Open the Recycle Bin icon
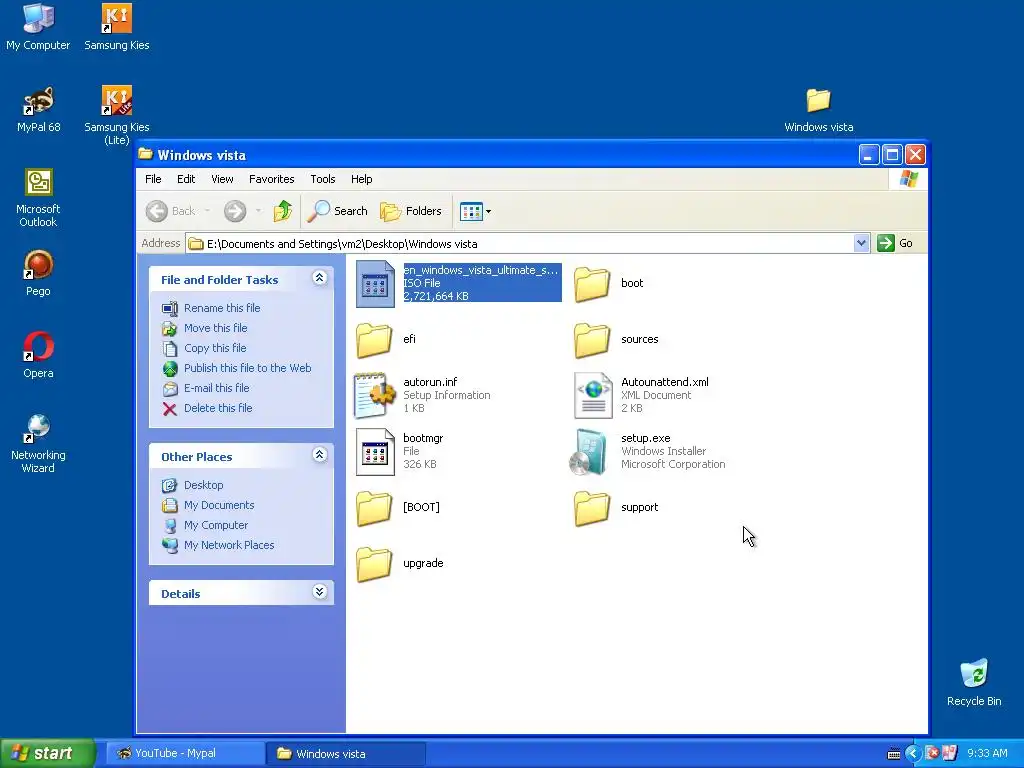The width and height of the screenshot is (1024, 768). [x=974, y=682]
